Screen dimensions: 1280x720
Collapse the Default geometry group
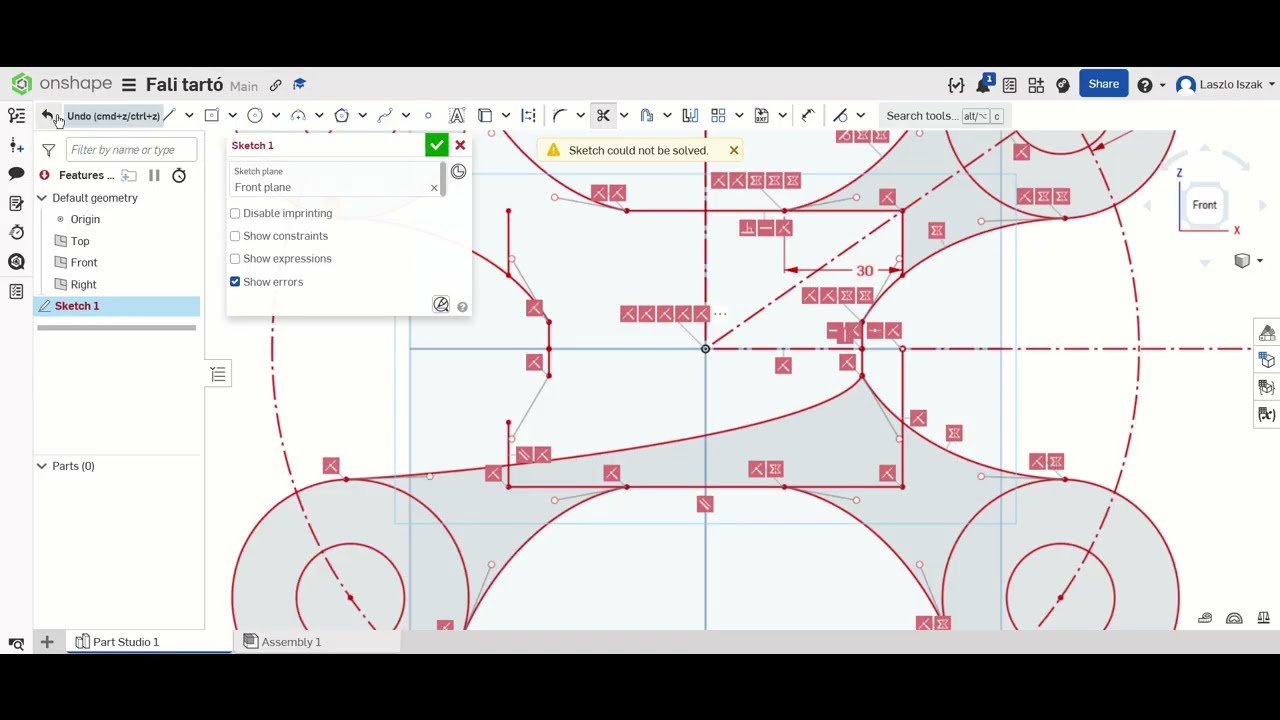42,198
